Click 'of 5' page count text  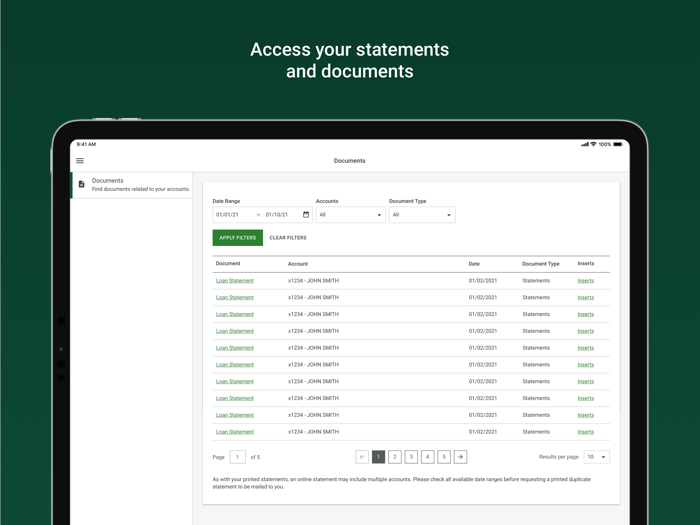255,457
